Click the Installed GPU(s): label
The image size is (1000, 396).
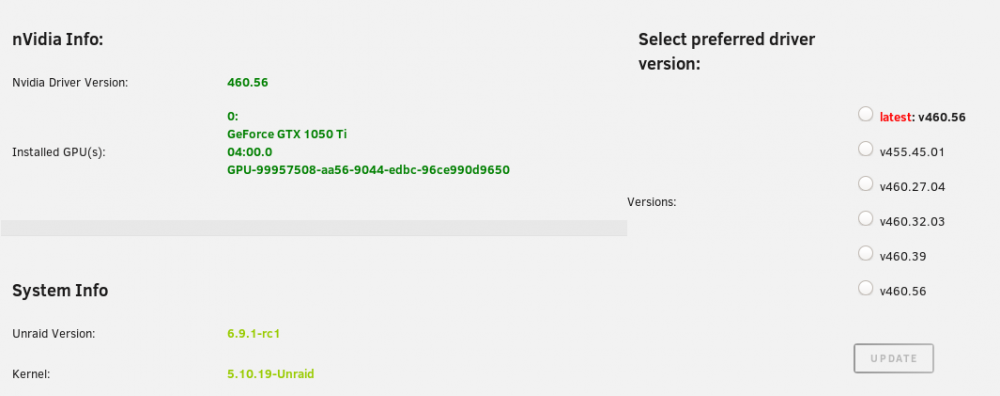pyautogui.click(x=59, y=152)
